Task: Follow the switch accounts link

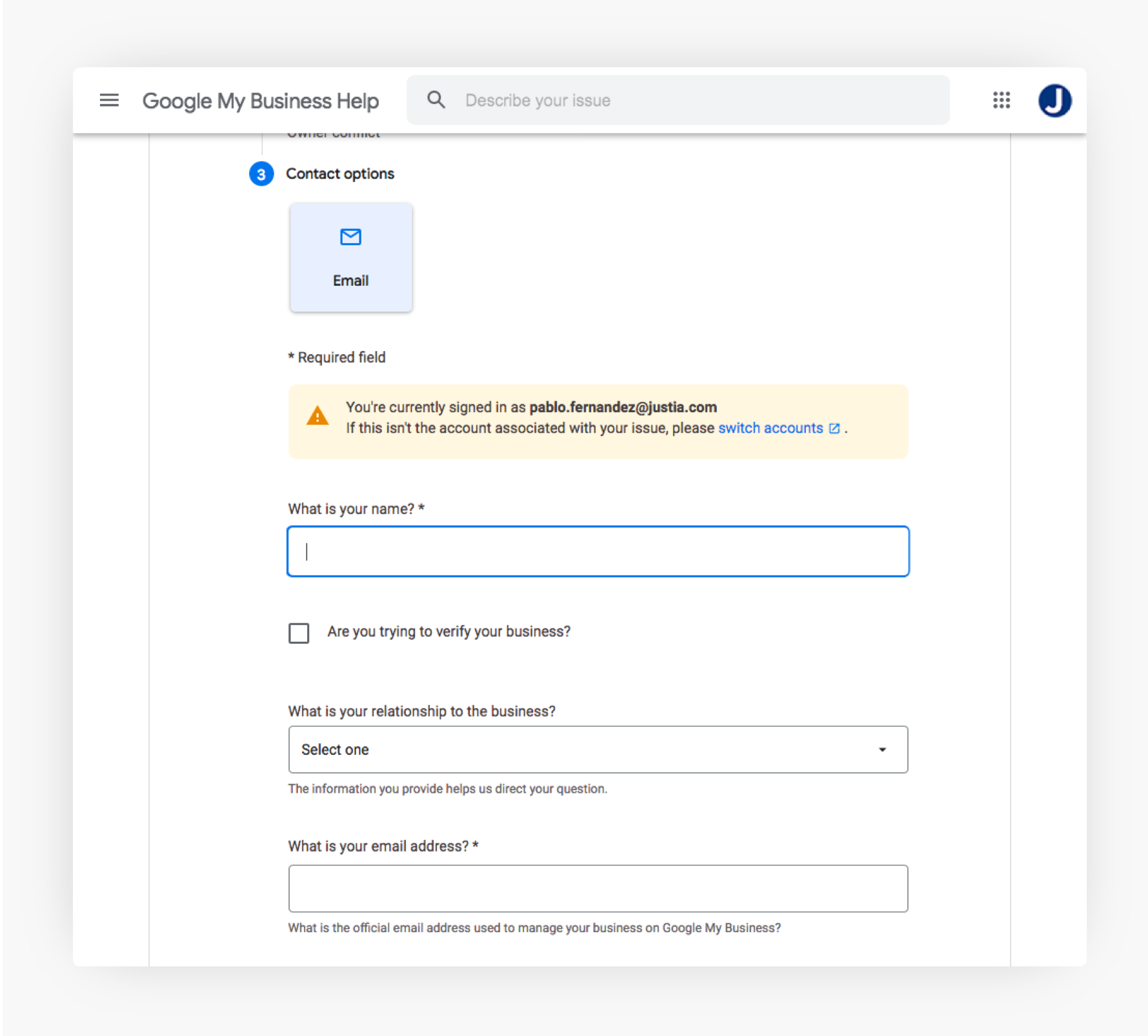Action: 770,428
